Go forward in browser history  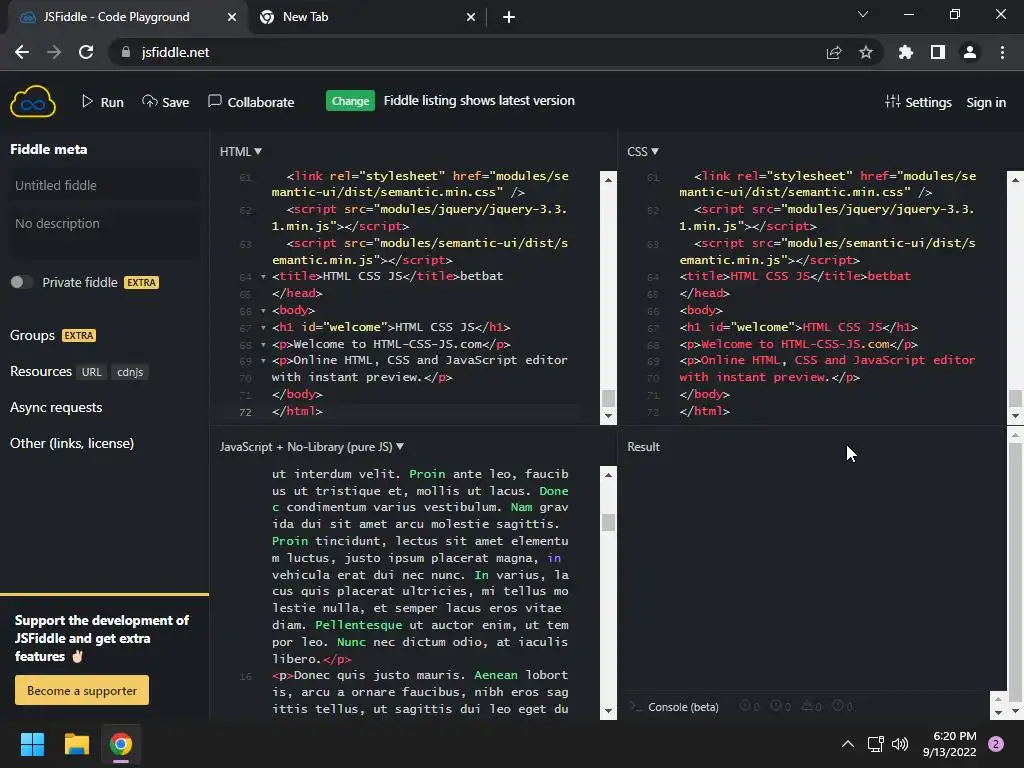click(x=54, y=52)
